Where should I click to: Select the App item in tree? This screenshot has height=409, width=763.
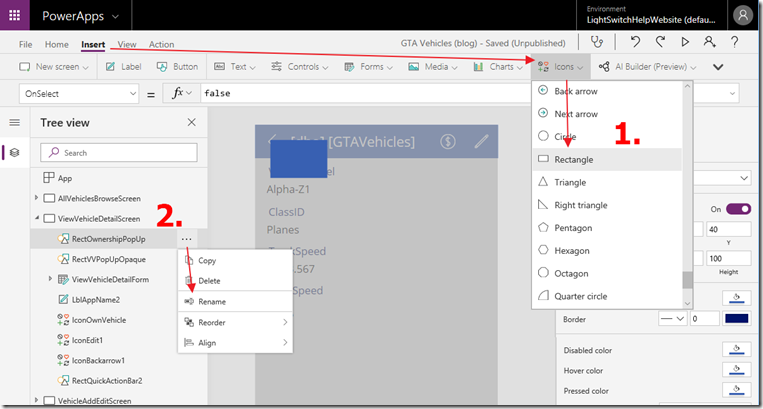tap(58, 178)
